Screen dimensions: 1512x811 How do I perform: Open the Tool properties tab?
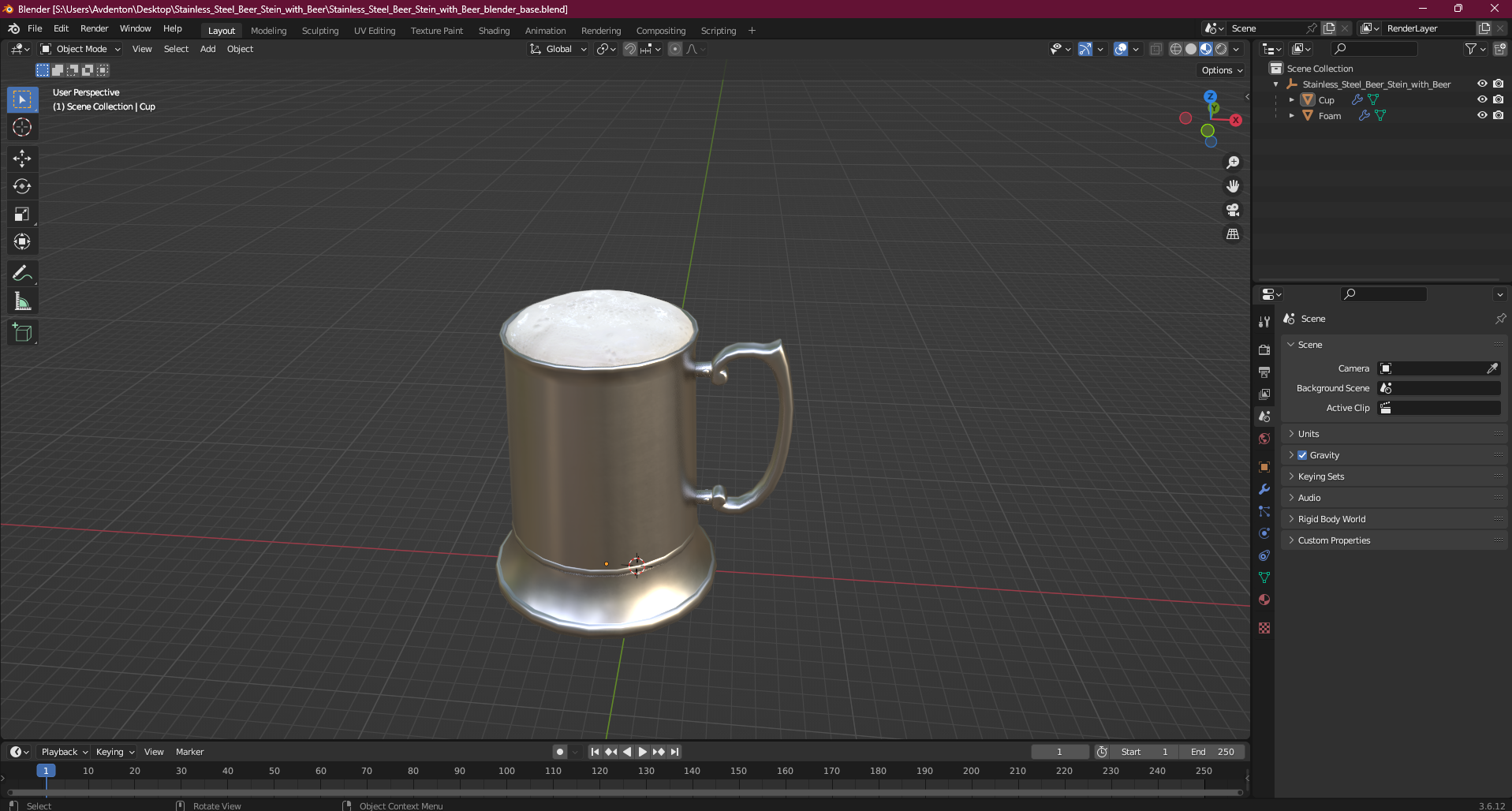click(x=1264, y=322)
